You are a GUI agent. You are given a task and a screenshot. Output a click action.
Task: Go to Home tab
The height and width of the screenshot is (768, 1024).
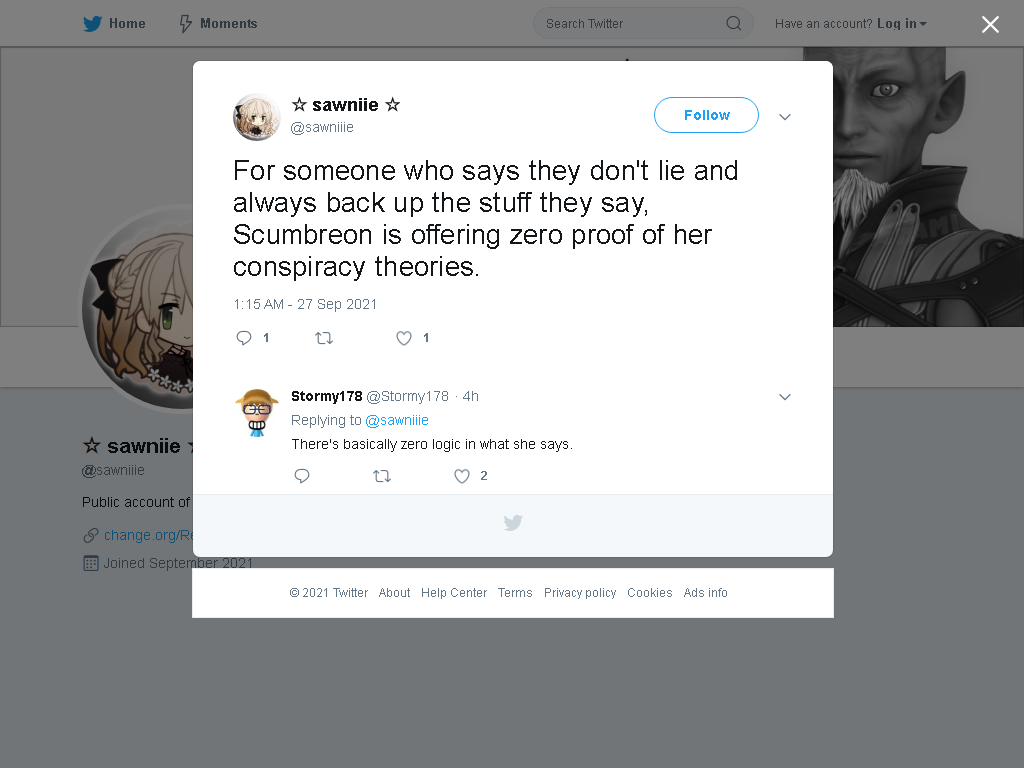(x=114, y=24)
